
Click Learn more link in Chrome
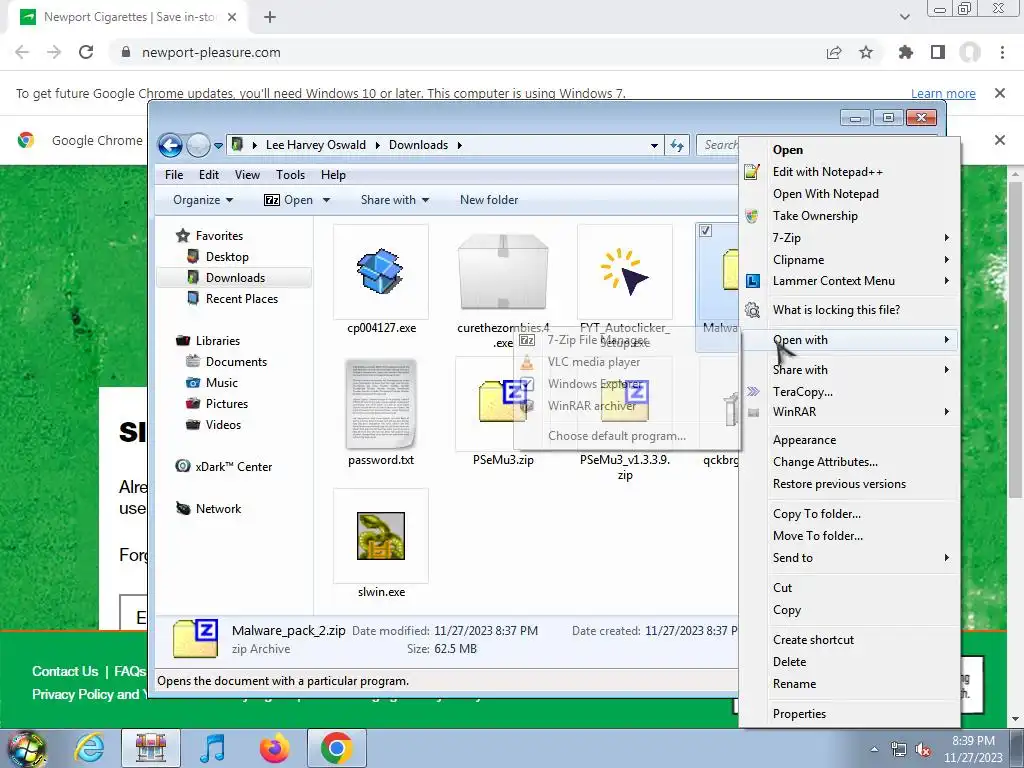[943, 93]
